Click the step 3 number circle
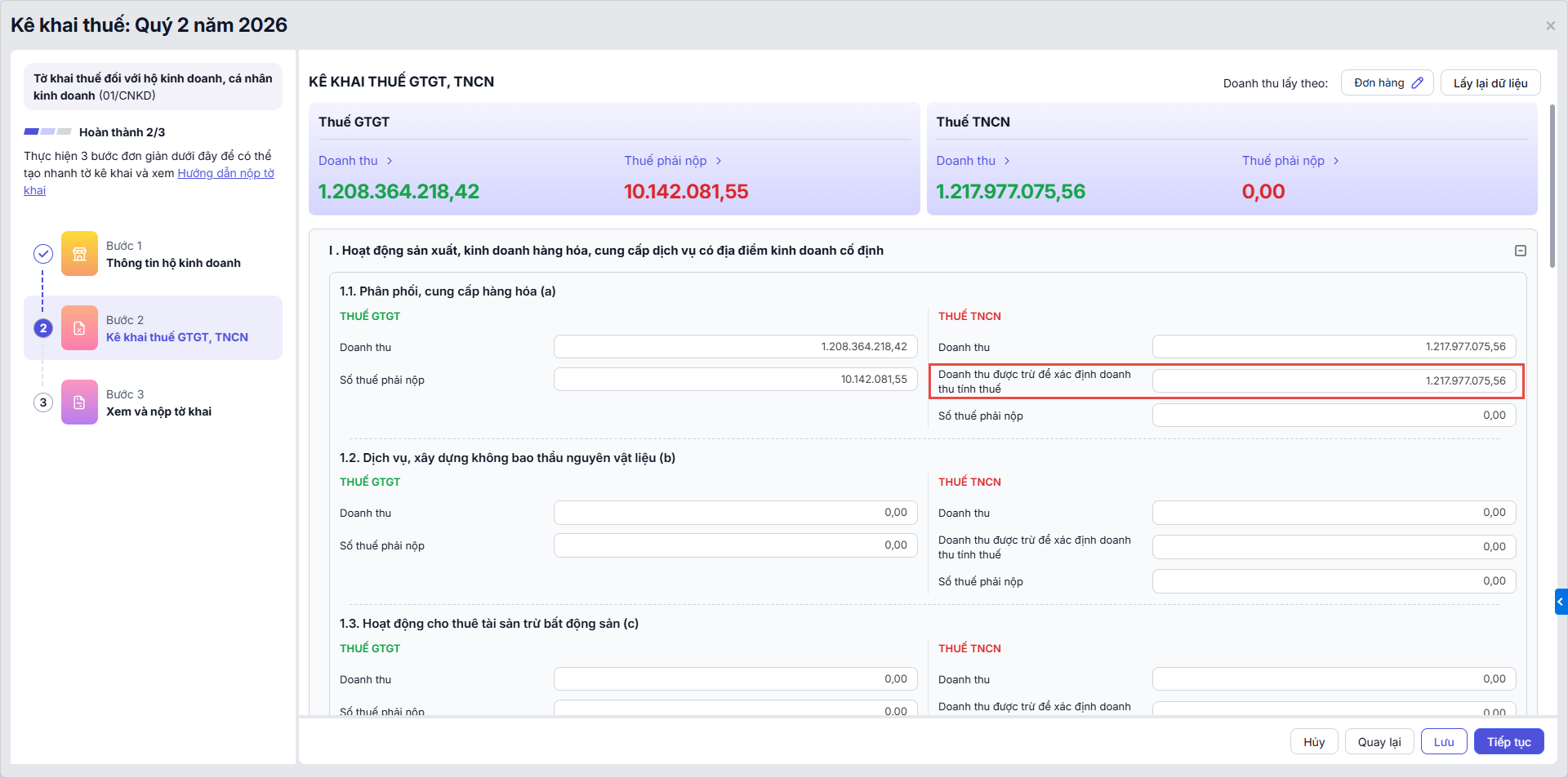1568x778 pixels. coord(43,402)
